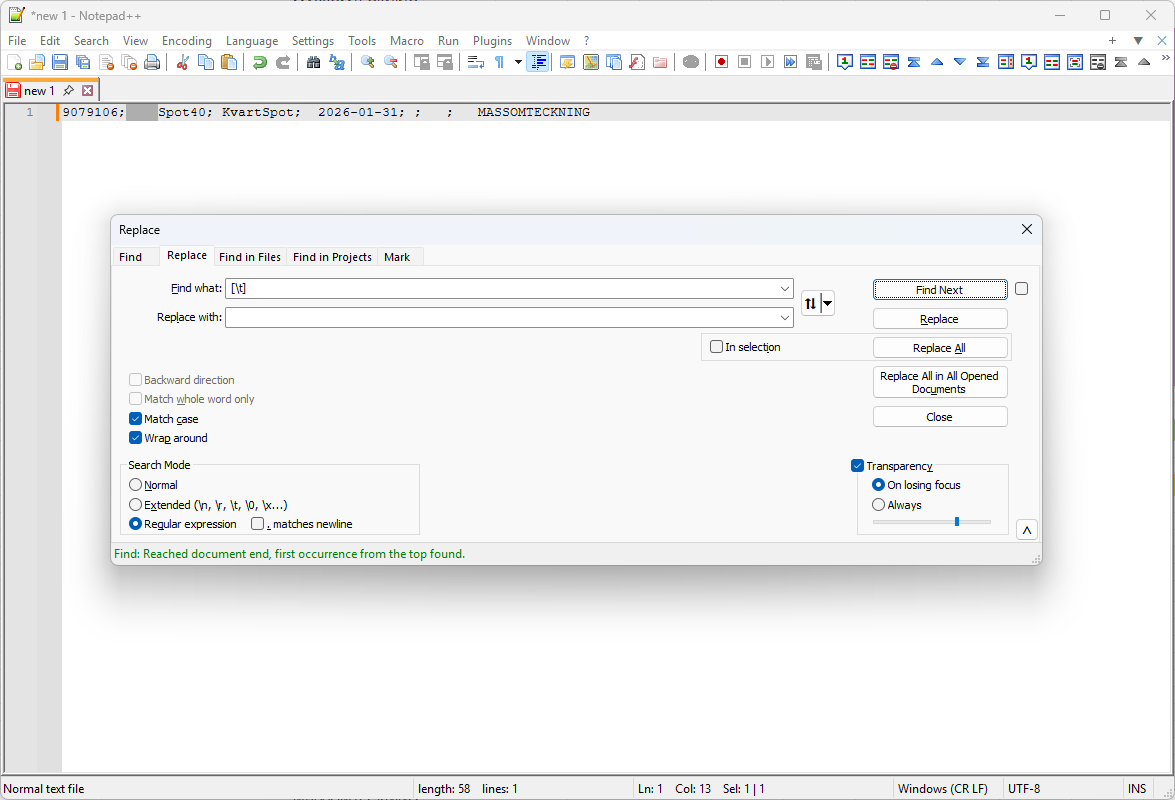Viewport: 1175px width, 800px height.
Task: Uncheck the Match case checkbox
Action: click(x=136, y=419)
